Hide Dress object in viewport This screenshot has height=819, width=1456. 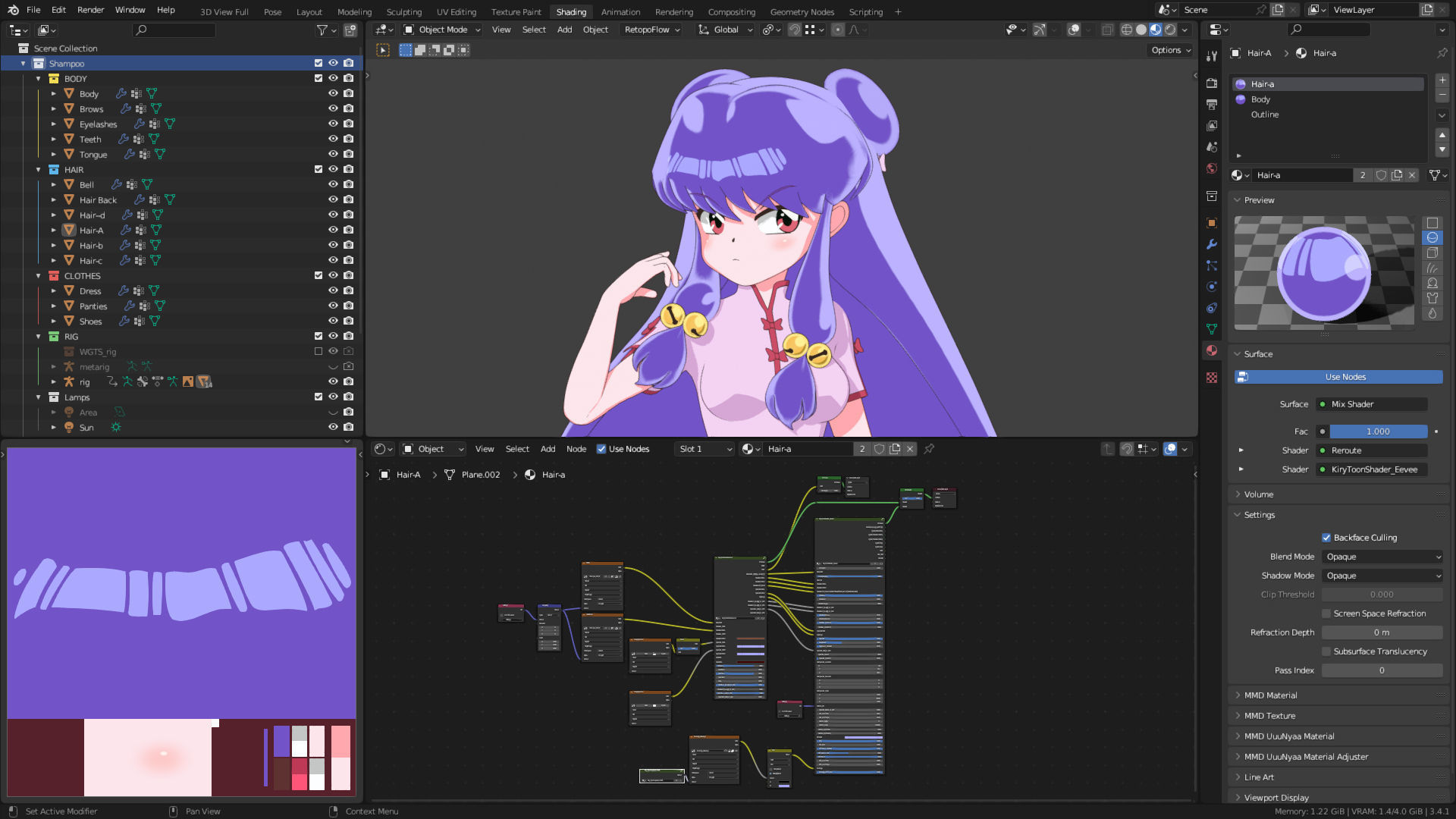coord(333,290)
